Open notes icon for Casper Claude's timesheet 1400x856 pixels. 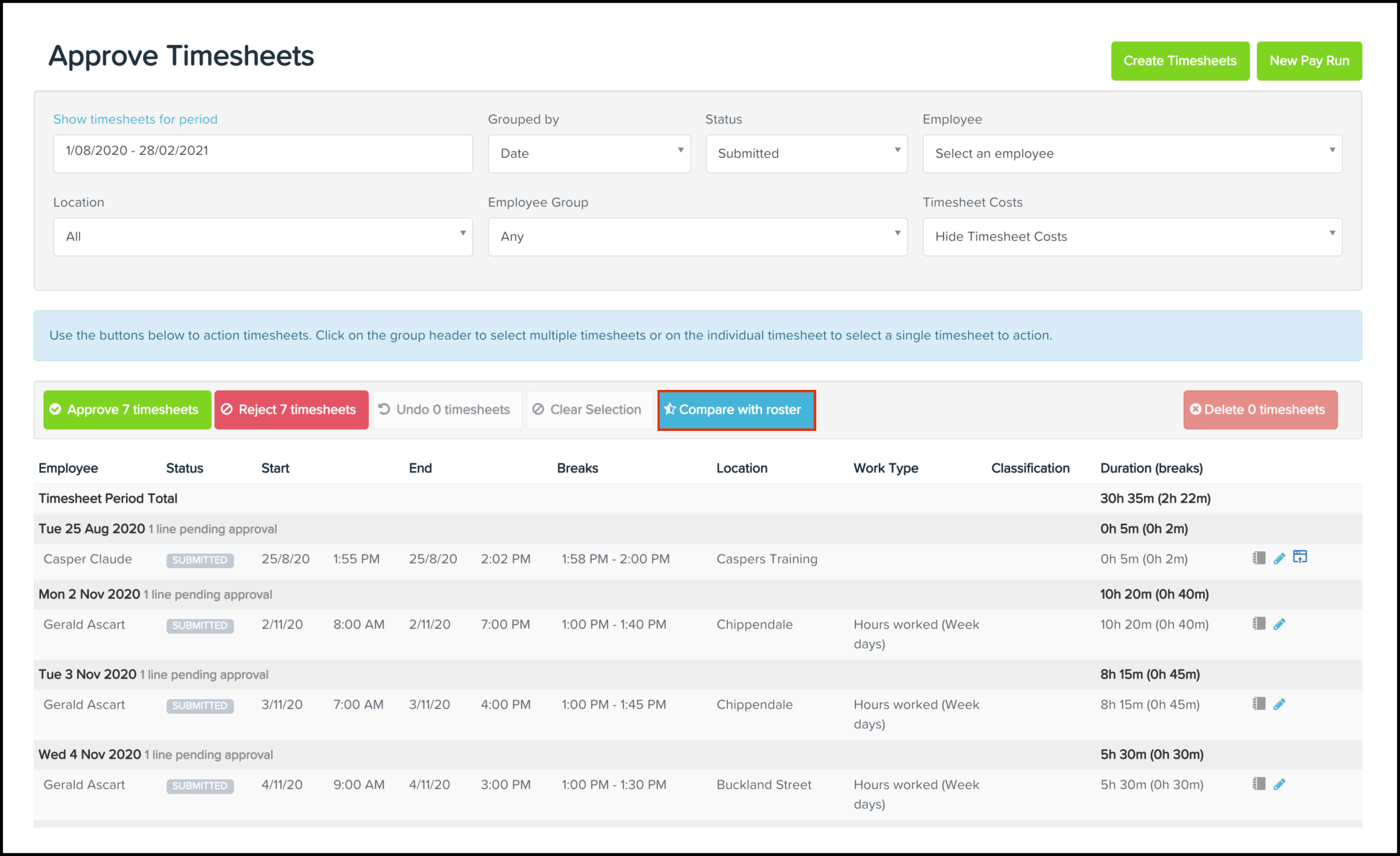tap(1258, 558)
